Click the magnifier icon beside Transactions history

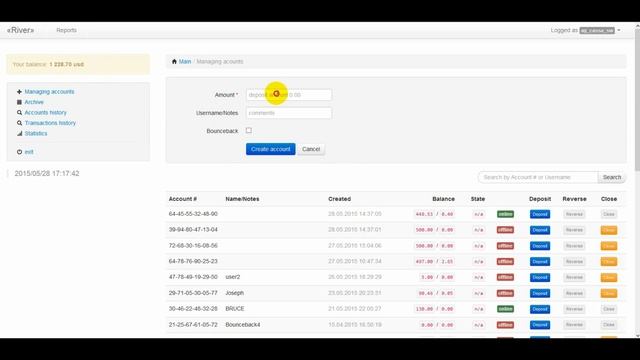pos(19,123)
